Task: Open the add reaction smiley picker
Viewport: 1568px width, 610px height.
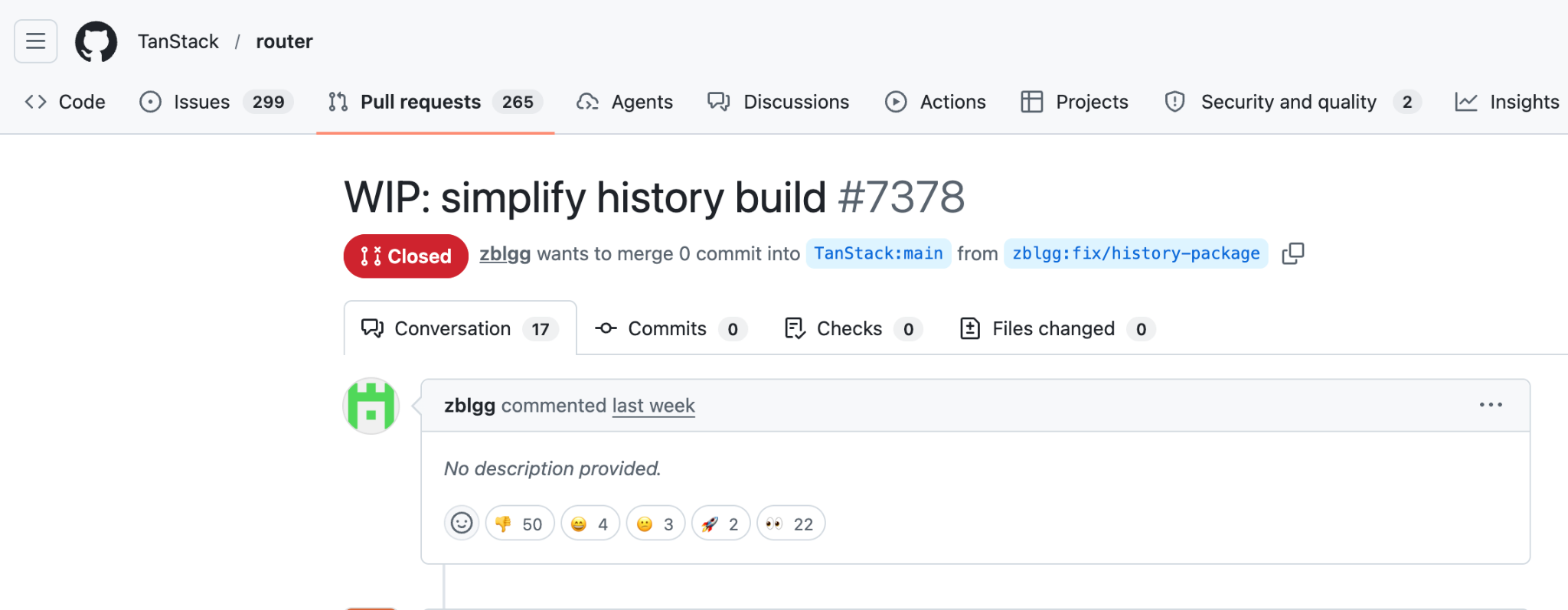Action: 462,524
